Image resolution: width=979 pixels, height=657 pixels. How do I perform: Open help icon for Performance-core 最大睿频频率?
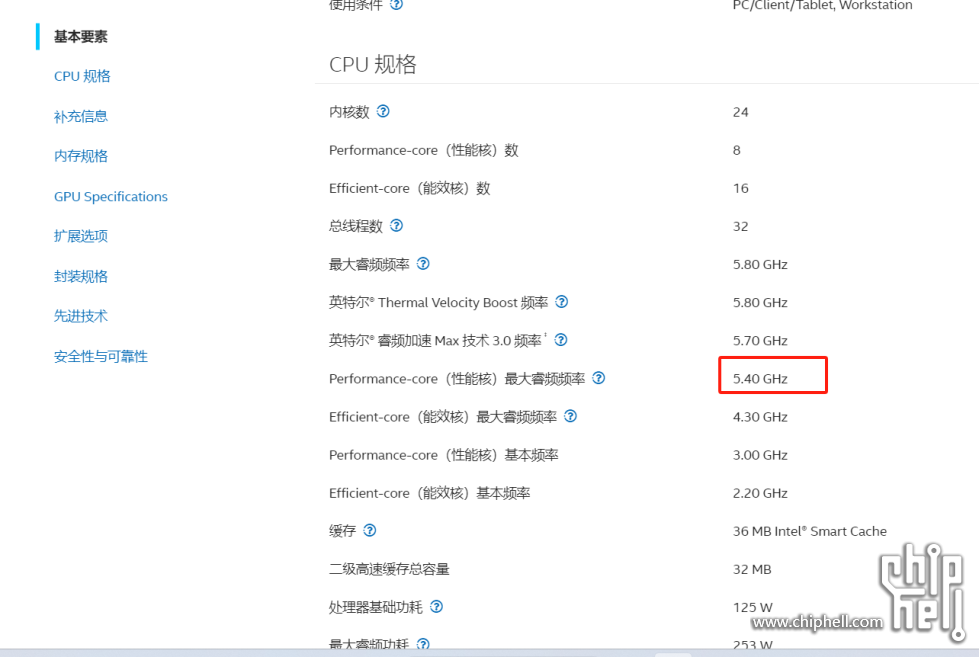point(599,378)
